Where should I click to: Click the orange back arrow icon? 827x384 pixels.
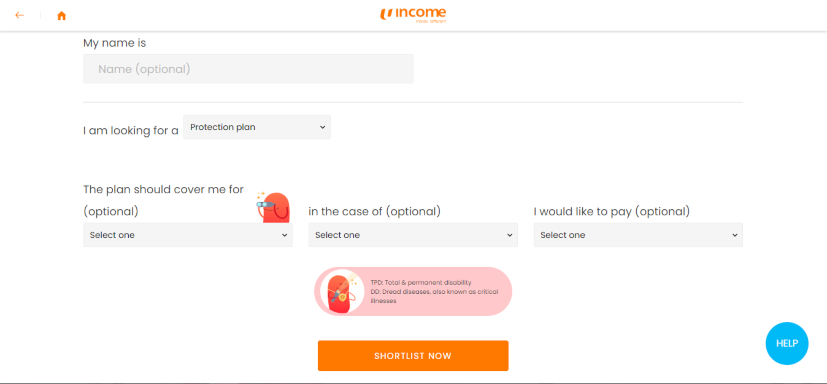click(20, 15)
